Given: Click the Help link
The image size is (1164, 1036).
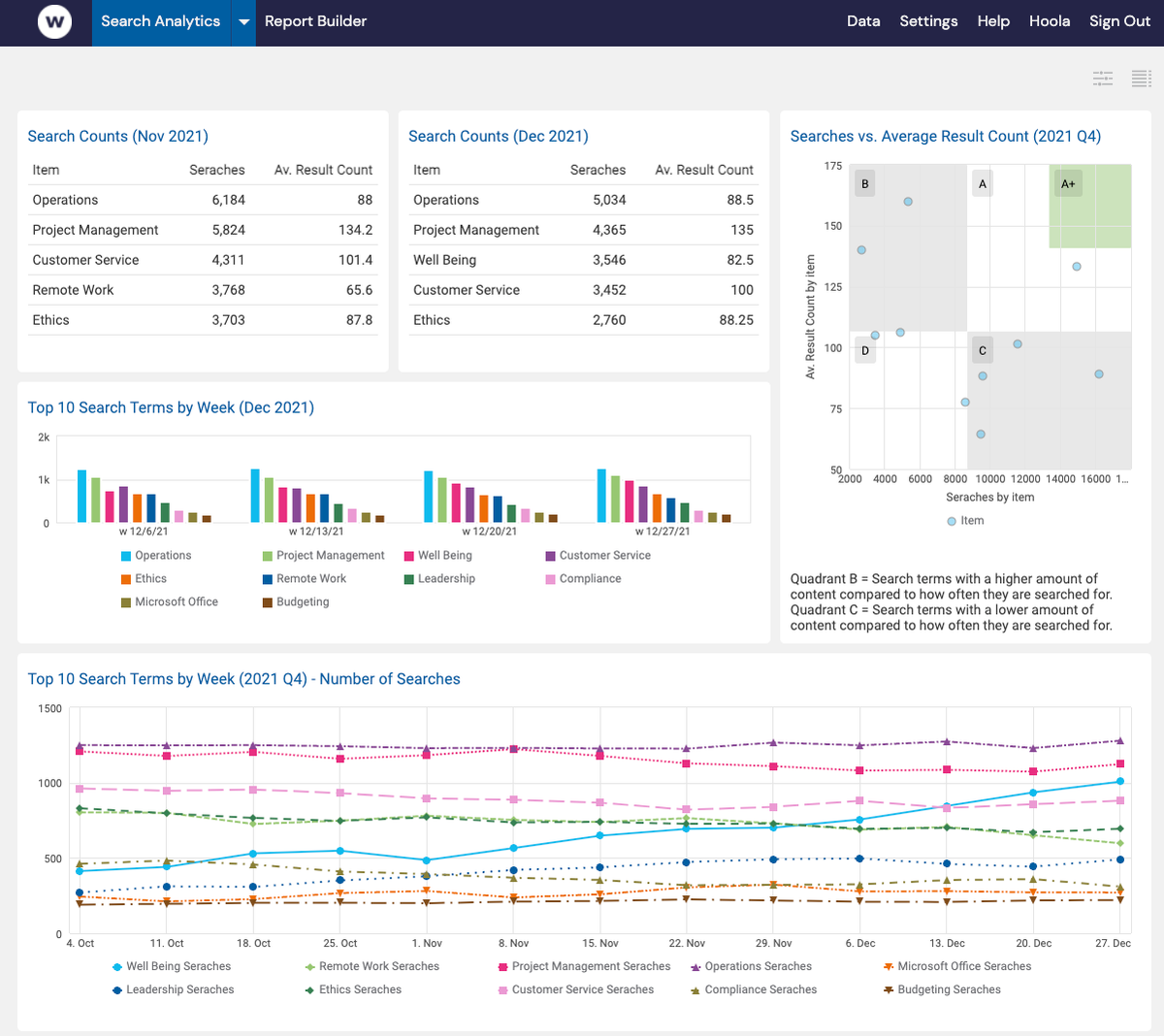Looking at the screenshot, I should (993, 20).
